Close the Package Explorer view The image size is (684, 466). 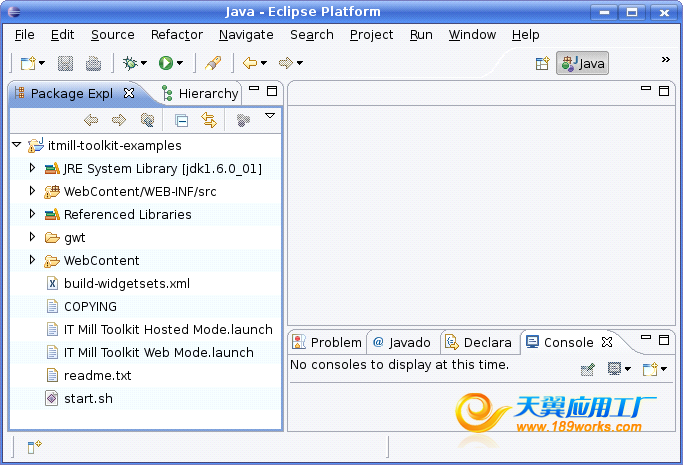[x=129, y=93]
